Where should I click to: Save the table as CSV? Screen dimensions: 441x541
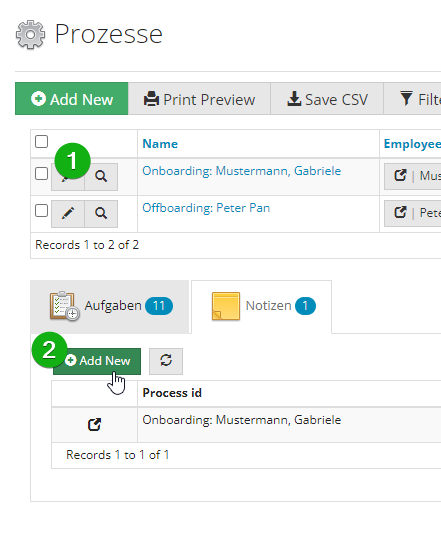point(327,99)
